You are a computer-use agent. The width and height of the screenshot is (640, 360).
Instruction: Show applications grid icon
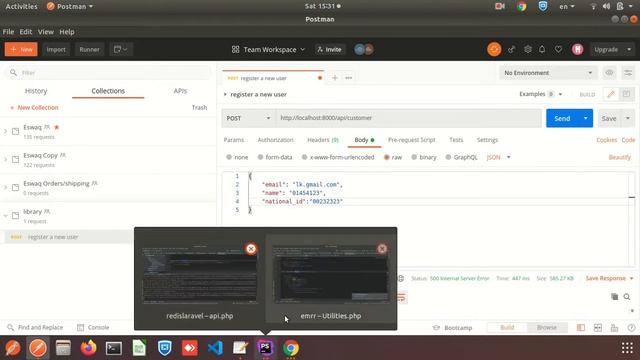[x=627, y=348]
